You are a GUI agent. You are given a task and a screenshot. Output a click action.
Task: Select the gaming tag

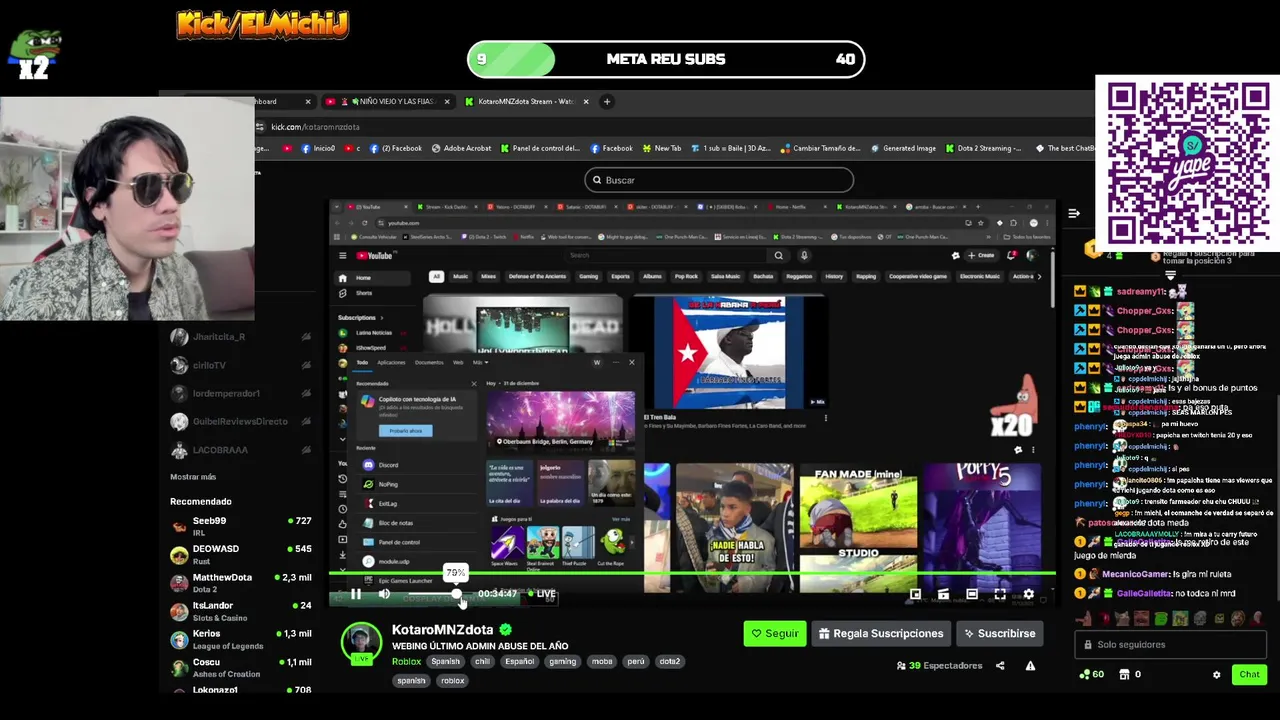click(x=562, y=661)
